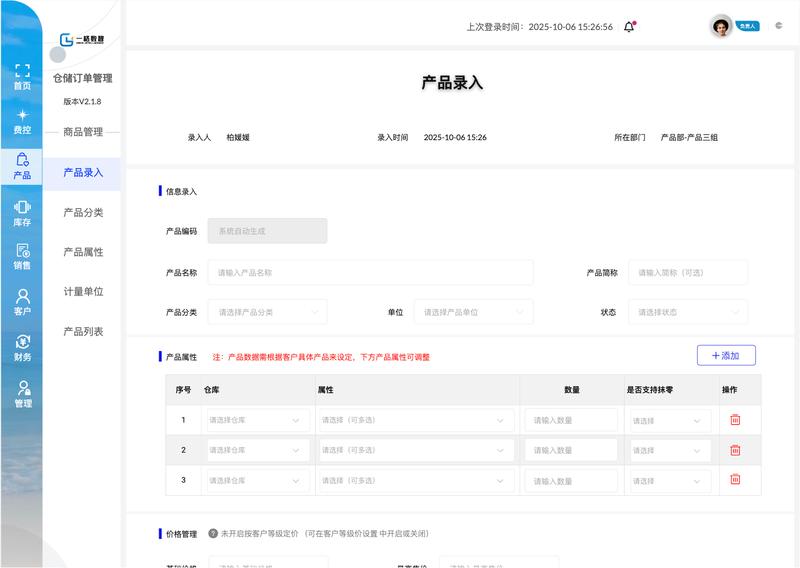Open row 2 是否支持抹零 dropdown
800x568 pixels.
tap(670, 451)
